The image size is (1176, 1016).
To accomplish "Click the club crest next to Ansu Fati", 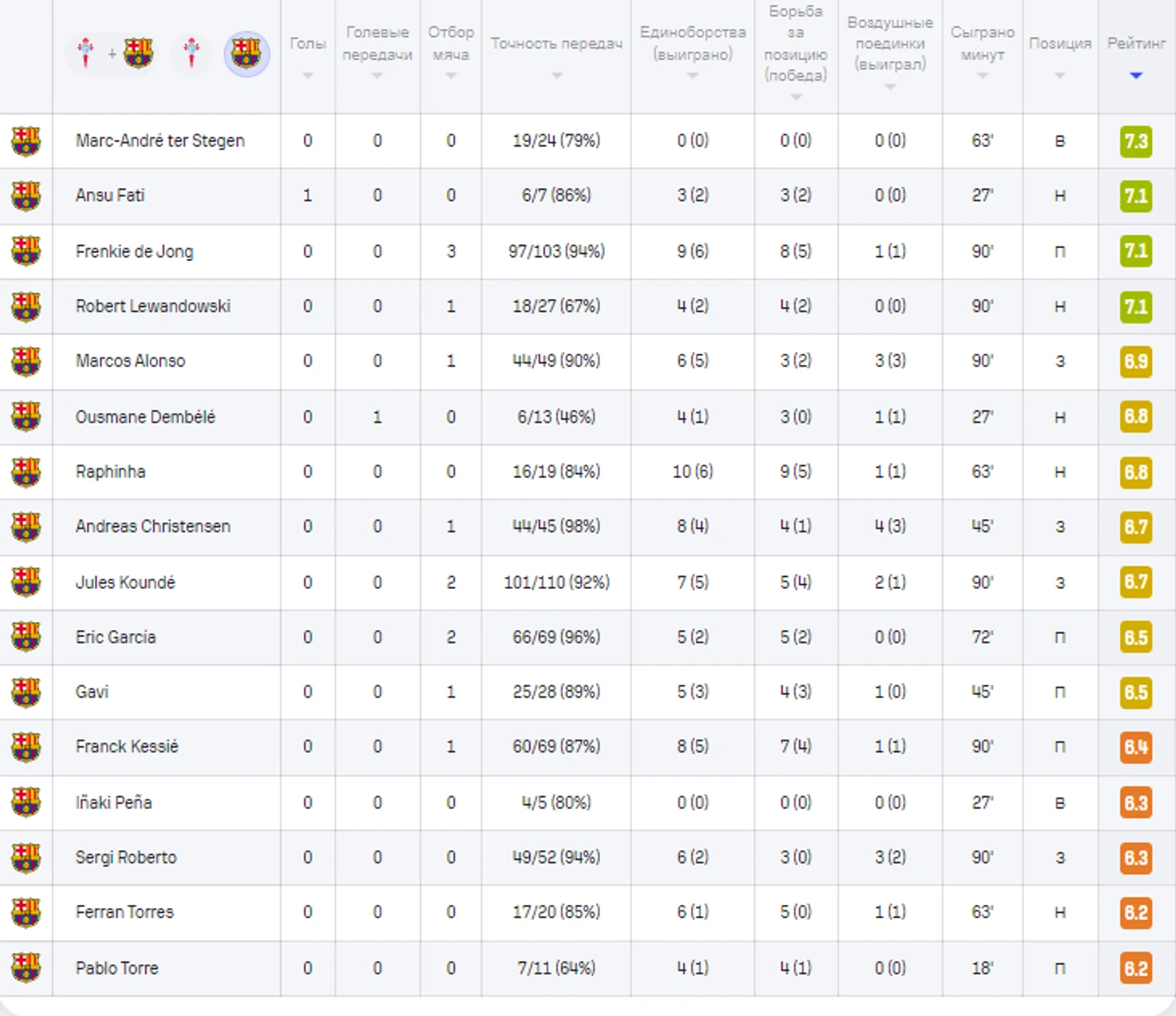I will click(26, 196).
